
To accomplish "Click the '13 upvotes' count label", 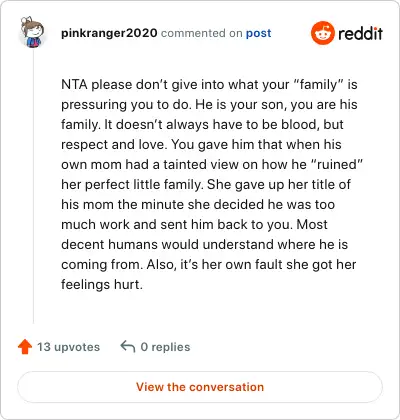I will click(x=68, y=347).
